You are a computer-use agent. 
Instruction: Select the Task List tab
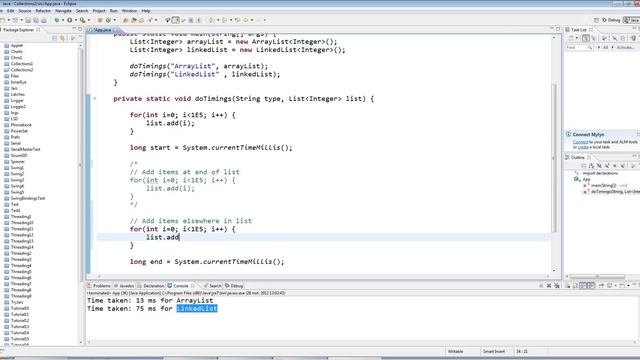578,30
